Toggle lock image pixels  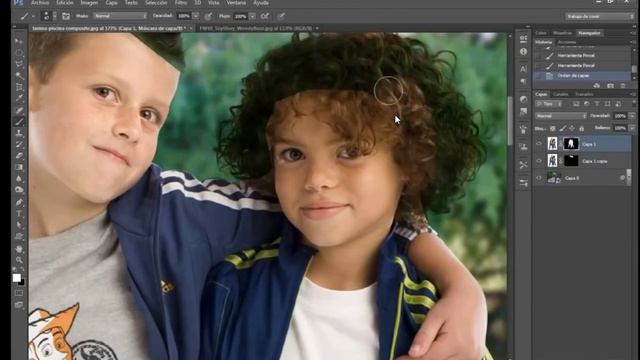(562, 129)
